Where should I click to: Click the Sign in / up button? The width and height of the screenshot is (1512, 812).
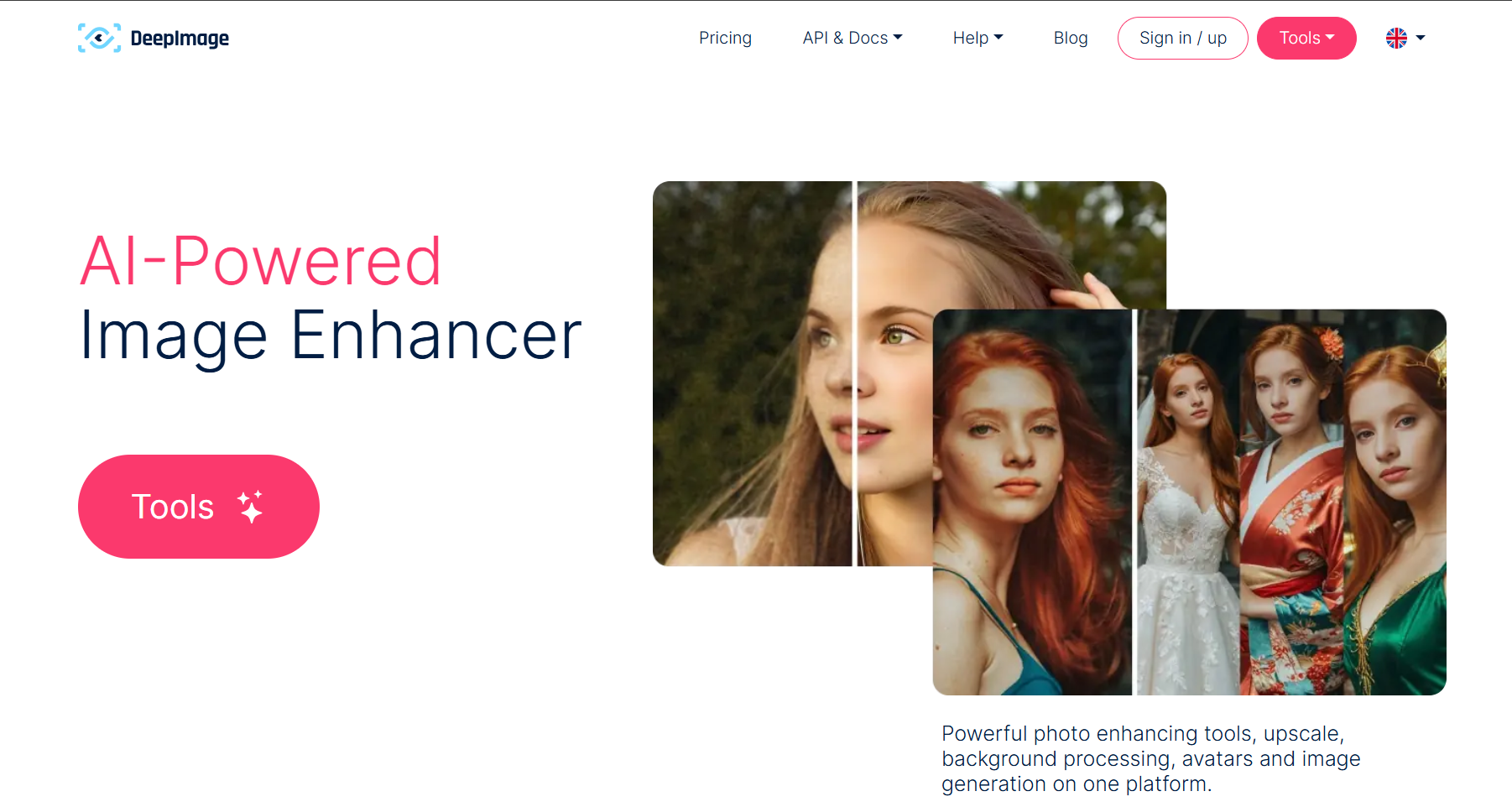tap(1182, 38)
